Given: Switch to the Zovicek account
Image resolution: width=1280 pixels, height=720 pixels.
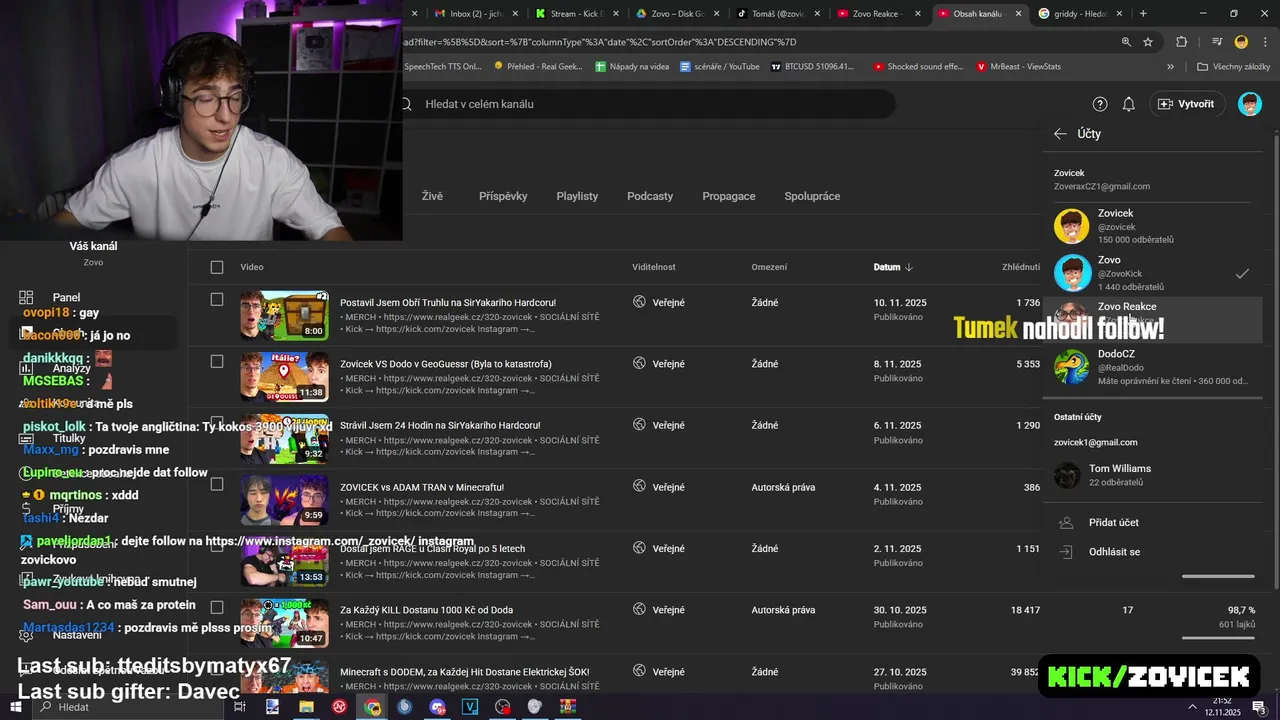Looking at the screenshot, I should coord(1152,226).
